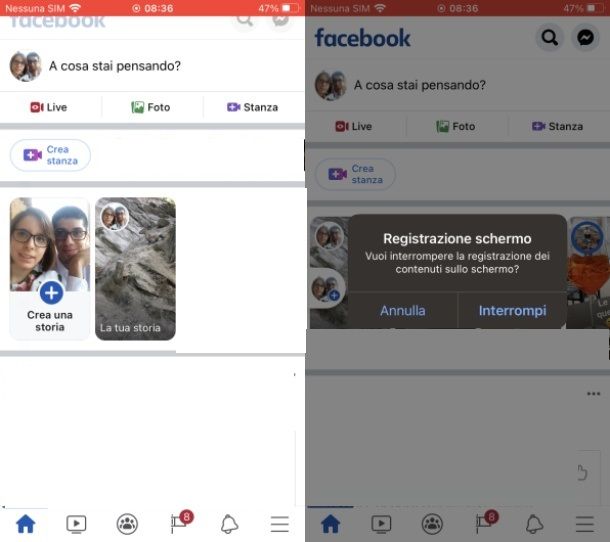610x542 pixels.
Task: Tap facebook logo in the right screen
Action: [x=362, y=38]
